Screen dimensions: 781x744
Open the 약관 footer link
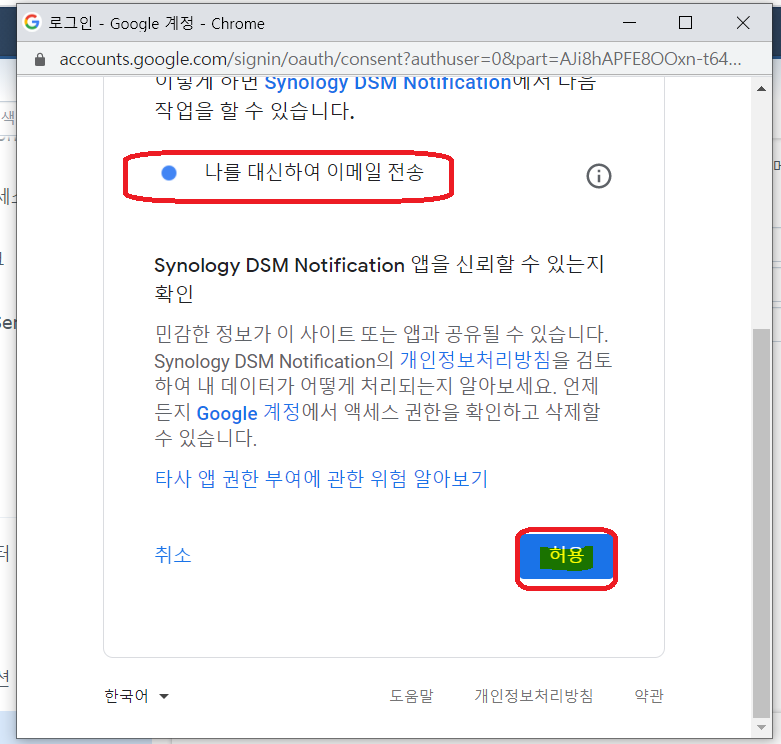pyautogui.click(x=649, y=696)
